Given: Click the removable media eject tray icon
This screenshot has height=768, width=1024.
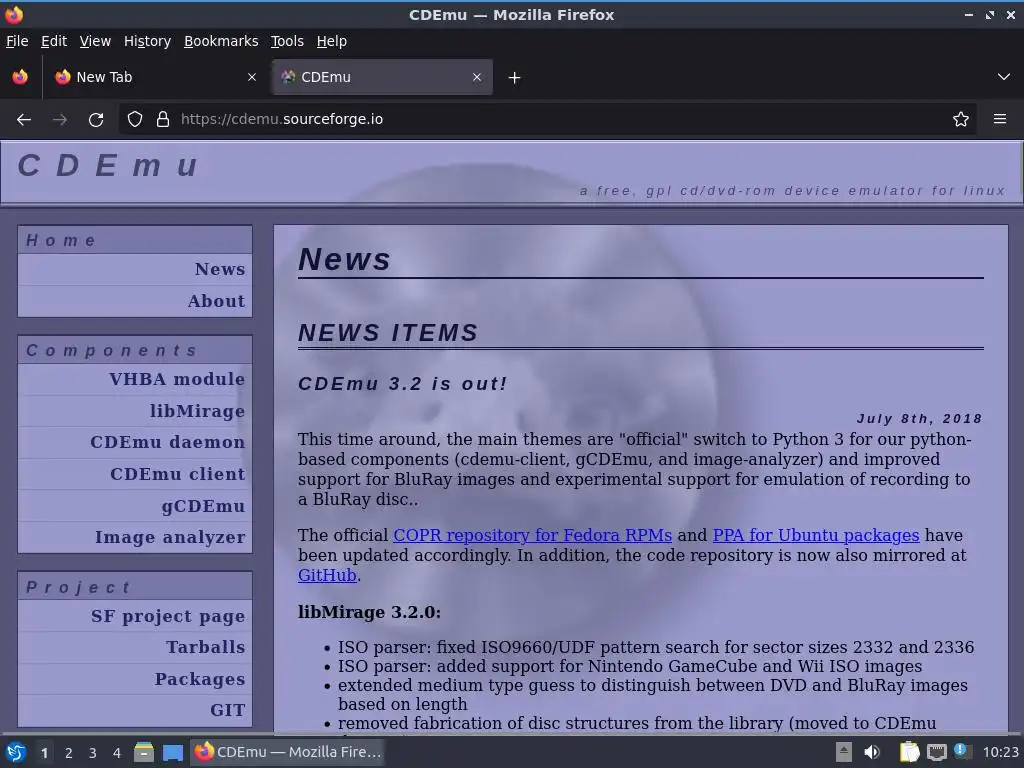Looking at the screenshot, I should point(844,752).
